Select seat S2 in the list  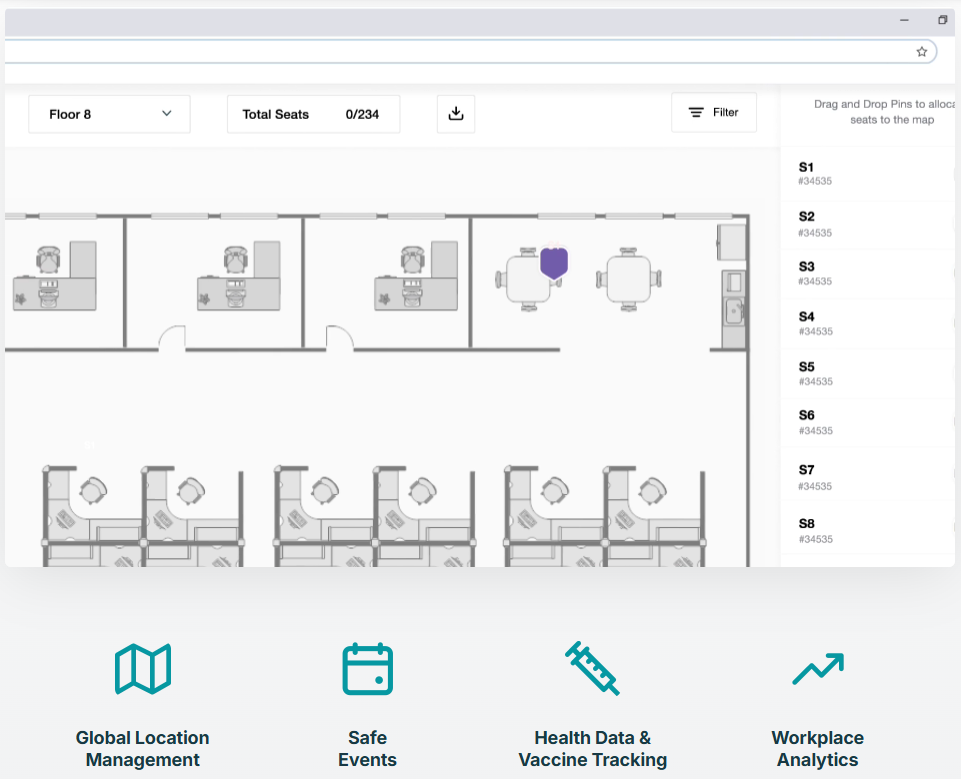[x=867, y=224]
